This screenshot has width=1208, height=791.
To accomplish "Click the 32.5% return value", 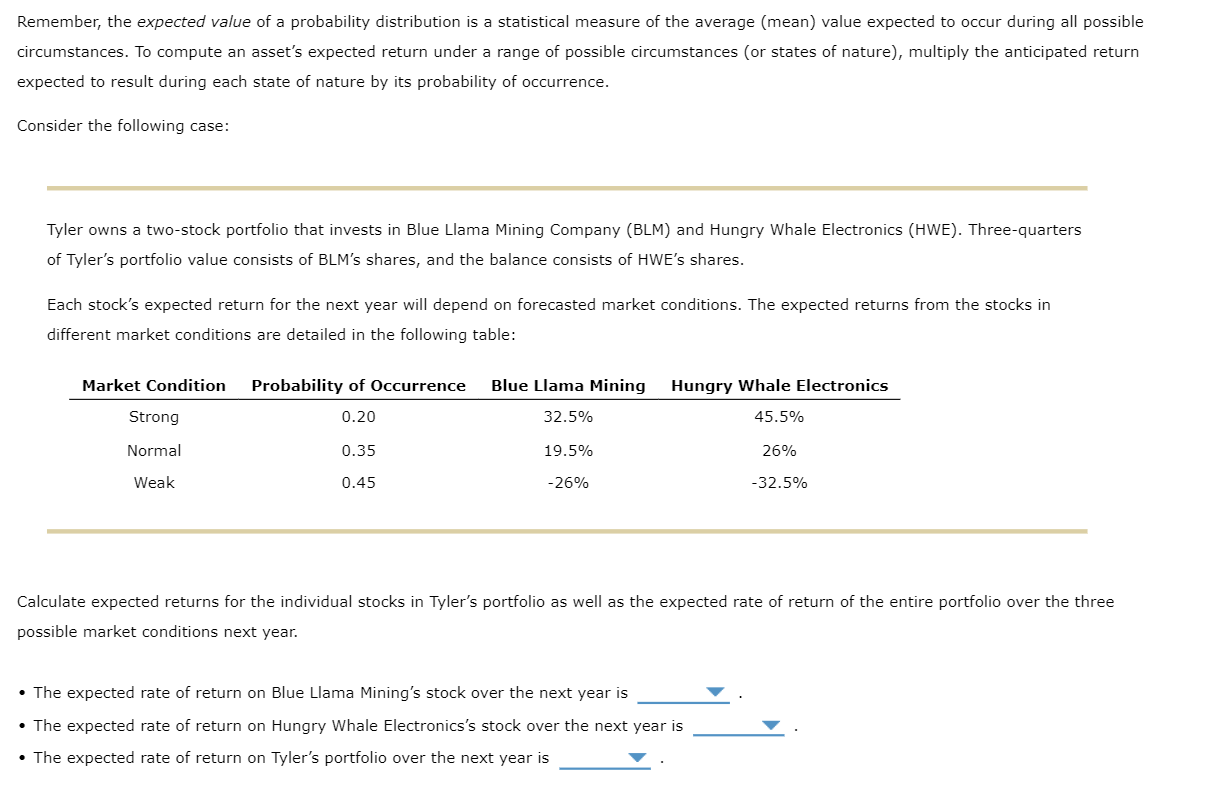I will pyautogui.click(x=568, y=417).
